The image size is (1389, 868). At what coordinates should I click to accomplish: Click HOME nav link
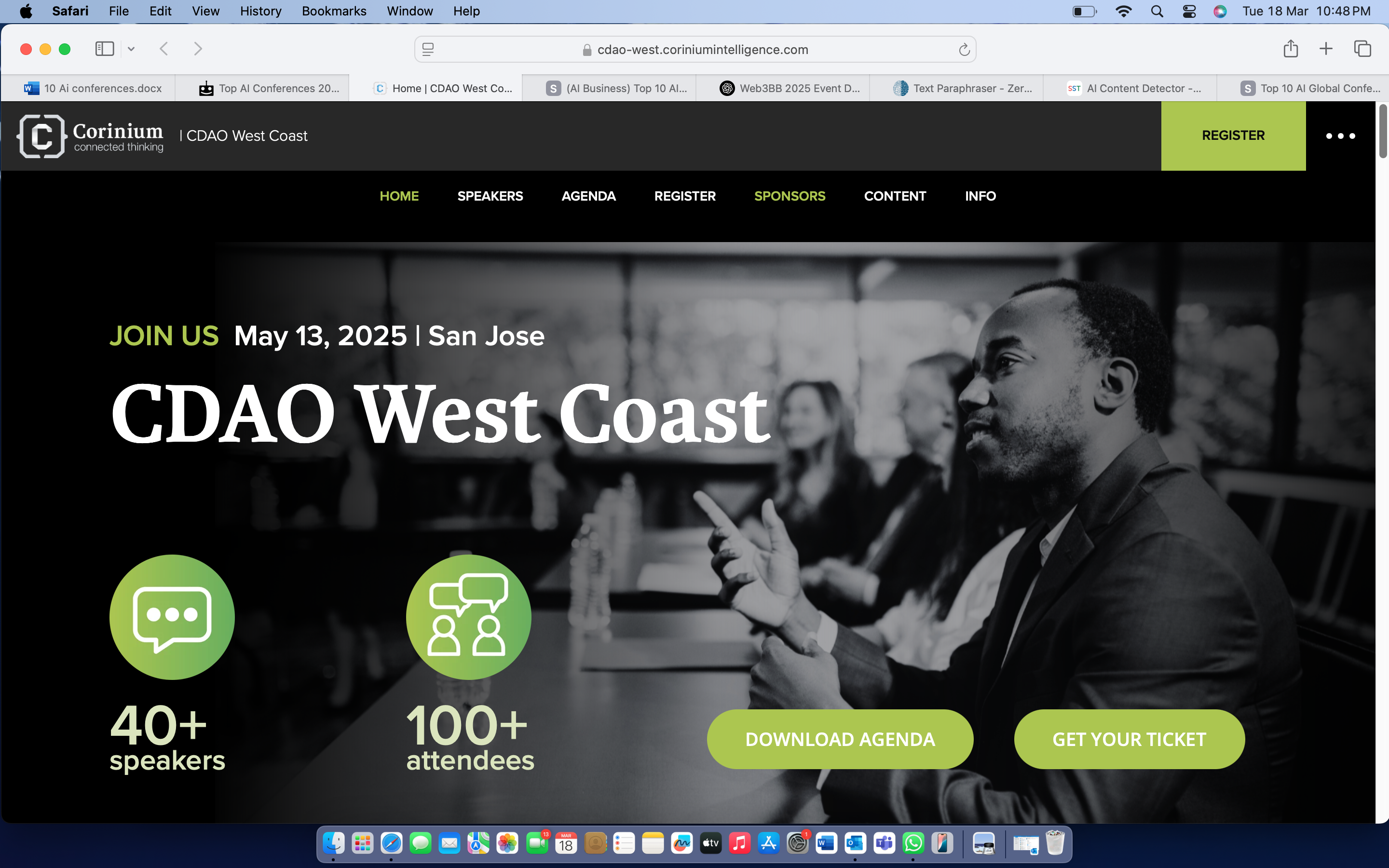pos(399,196)
